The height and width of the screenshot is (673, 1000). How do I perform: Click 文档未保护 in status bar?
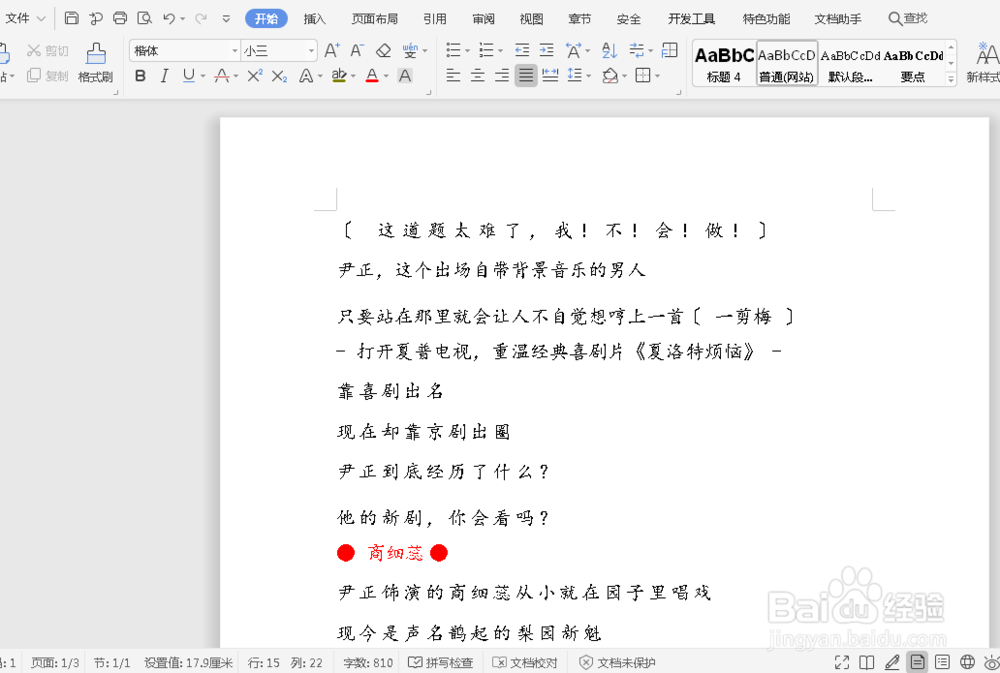click(x=617, y=663)
